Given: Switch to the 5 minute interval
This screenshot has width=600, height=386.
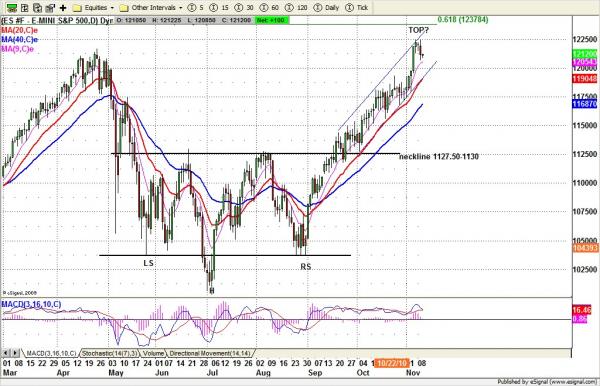Looking at the screenshot, I should (196, 8).
